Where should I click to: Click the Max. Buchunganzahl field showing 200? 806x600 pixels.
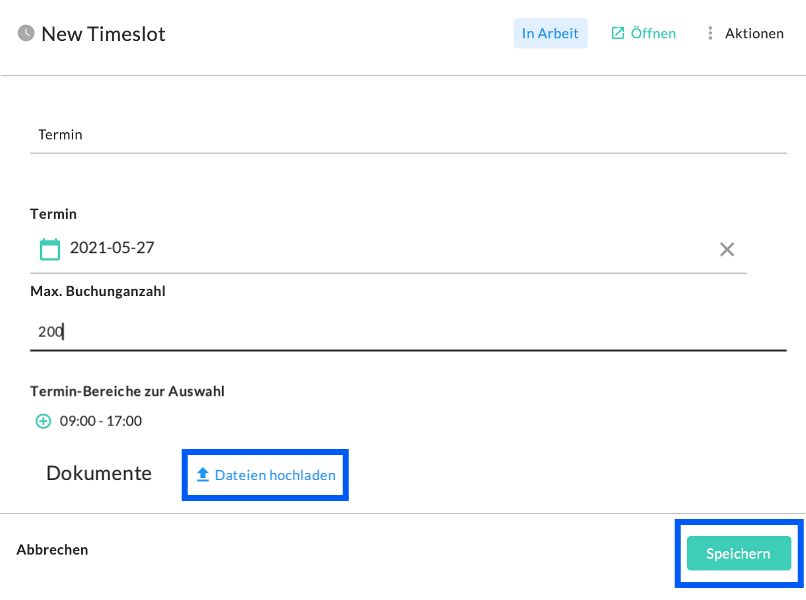pos(408,331)
